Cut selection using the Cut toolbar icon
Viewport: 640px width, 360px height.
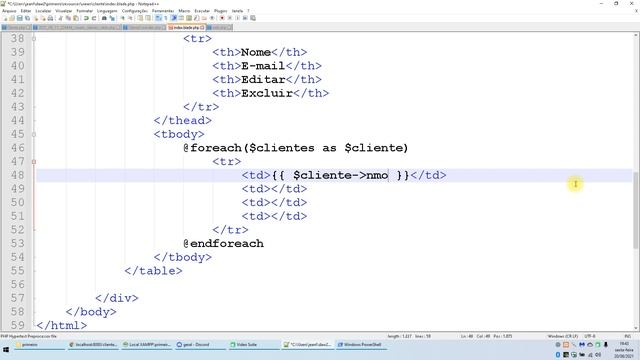click(60, 18)
